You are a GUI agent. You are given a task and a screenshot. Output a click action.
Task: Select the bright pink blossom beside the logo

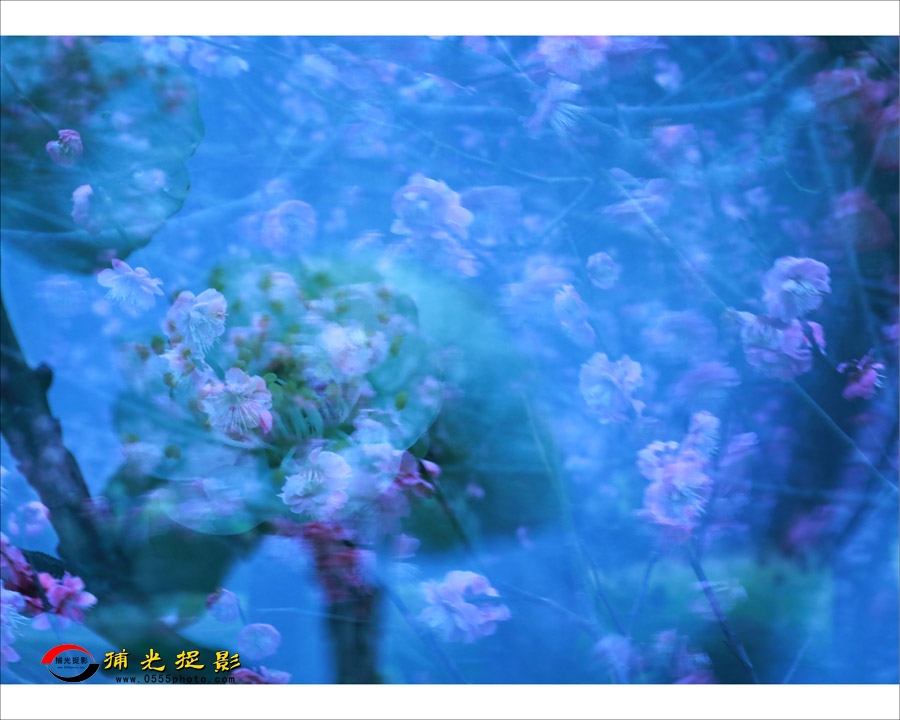click(66, 596)
